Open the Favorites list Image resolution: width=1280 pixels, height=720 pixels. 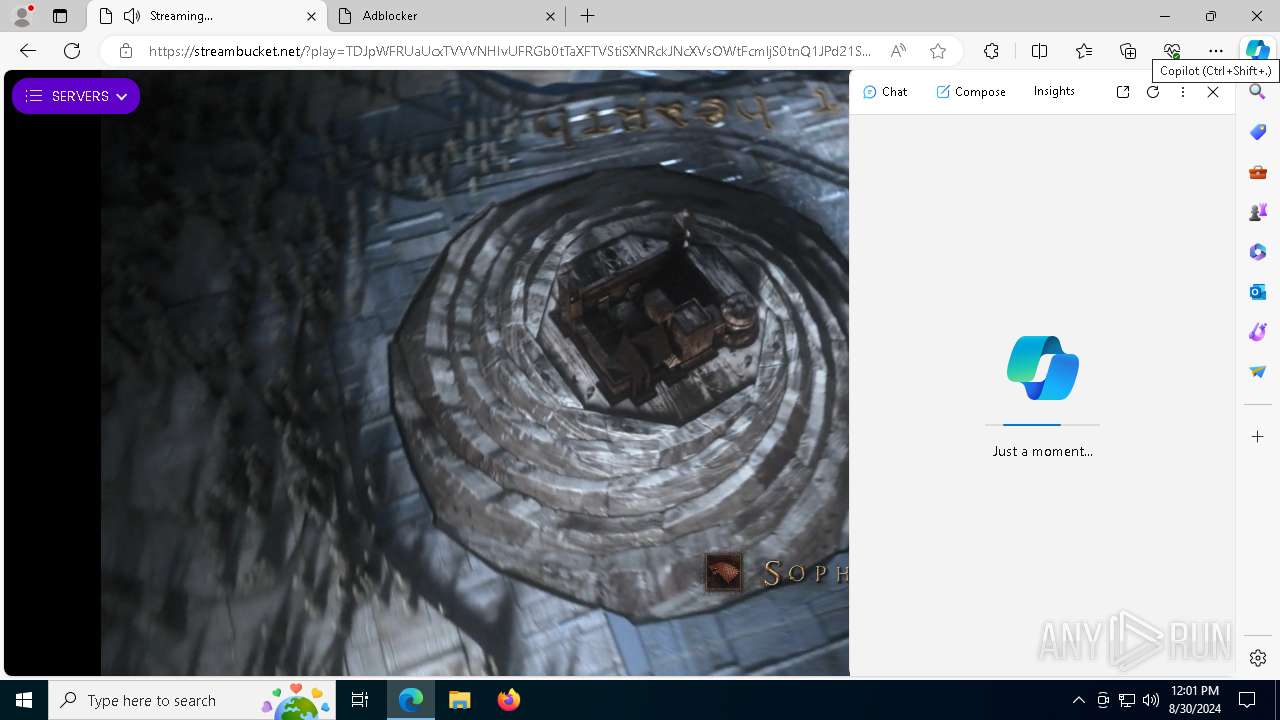tap(1084, 51)
